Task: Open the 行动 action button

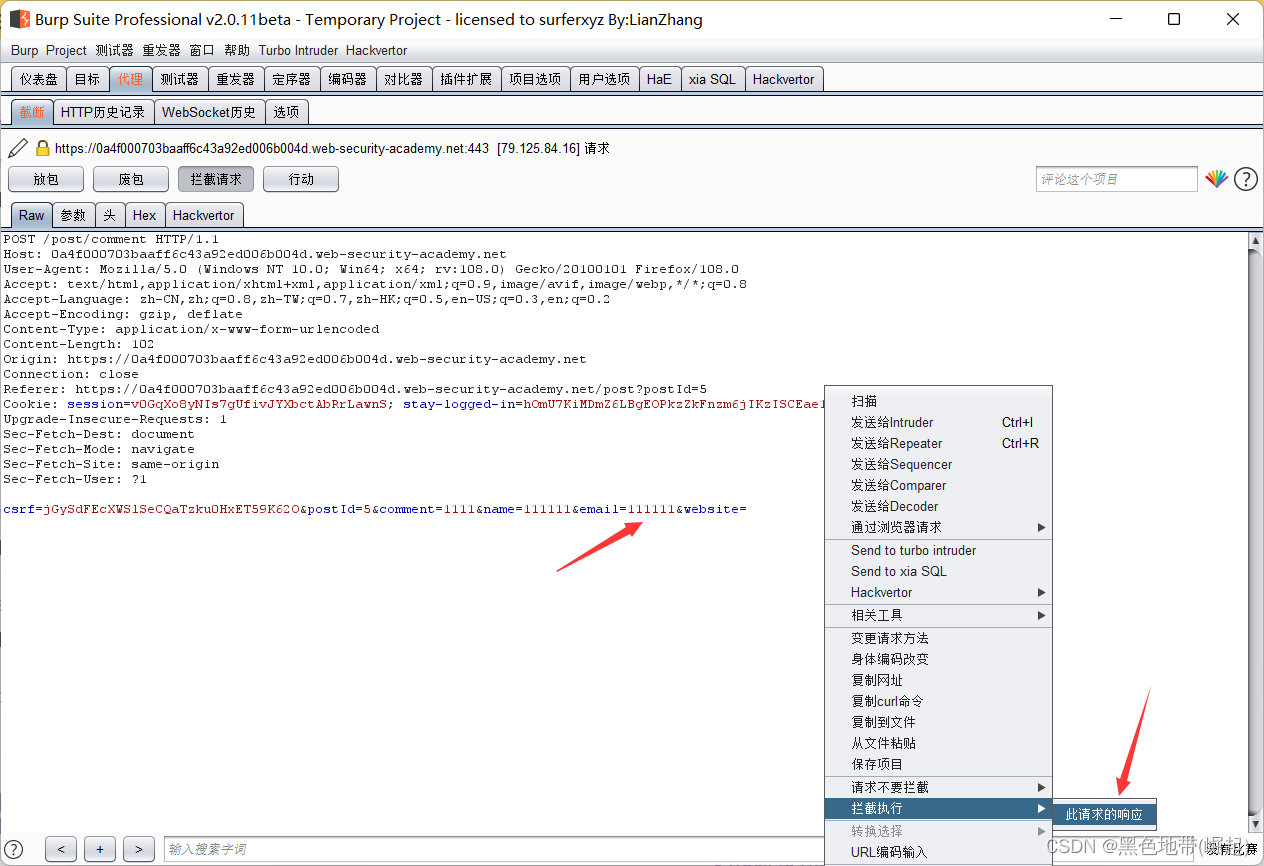Action: (301, 179)
